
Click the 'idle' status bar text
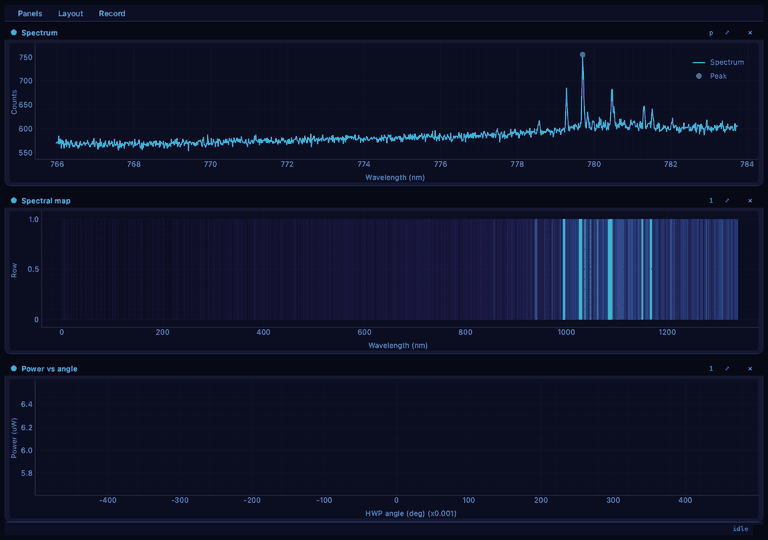tap(741, 528)
